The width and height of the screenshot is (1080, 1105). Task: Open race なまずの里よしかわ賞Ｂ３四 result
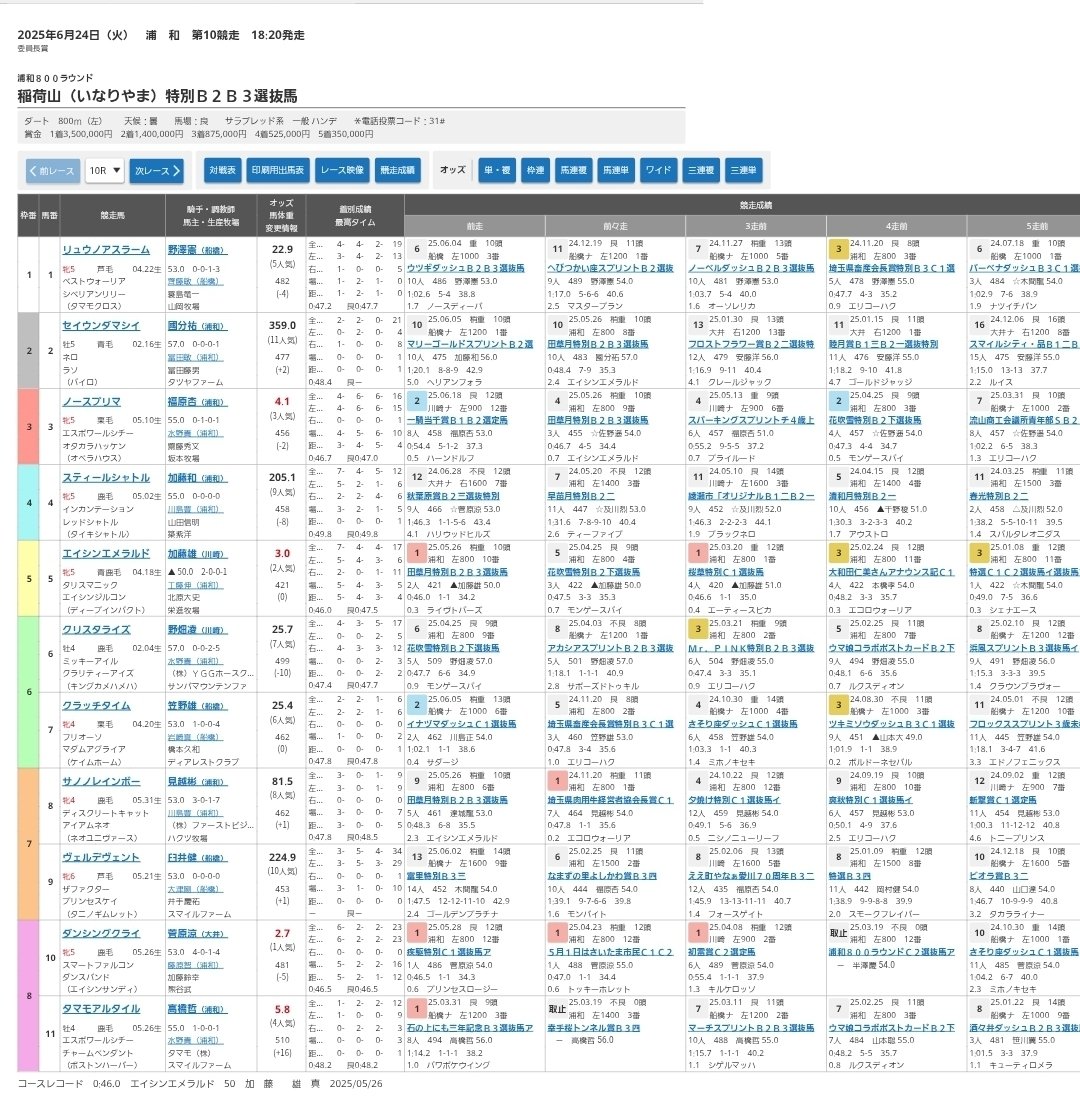tap(602, 876)
